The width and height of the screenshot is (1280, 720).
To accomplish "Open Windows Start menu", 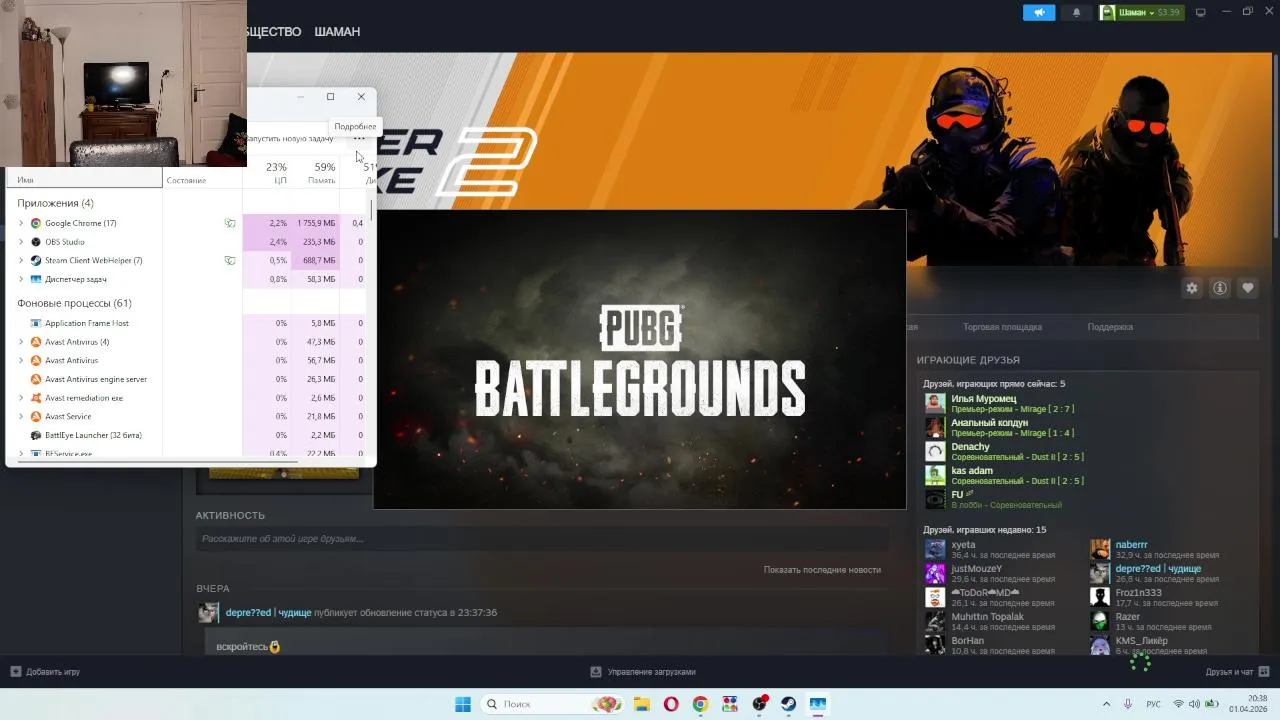I will (x=463, y=704).
